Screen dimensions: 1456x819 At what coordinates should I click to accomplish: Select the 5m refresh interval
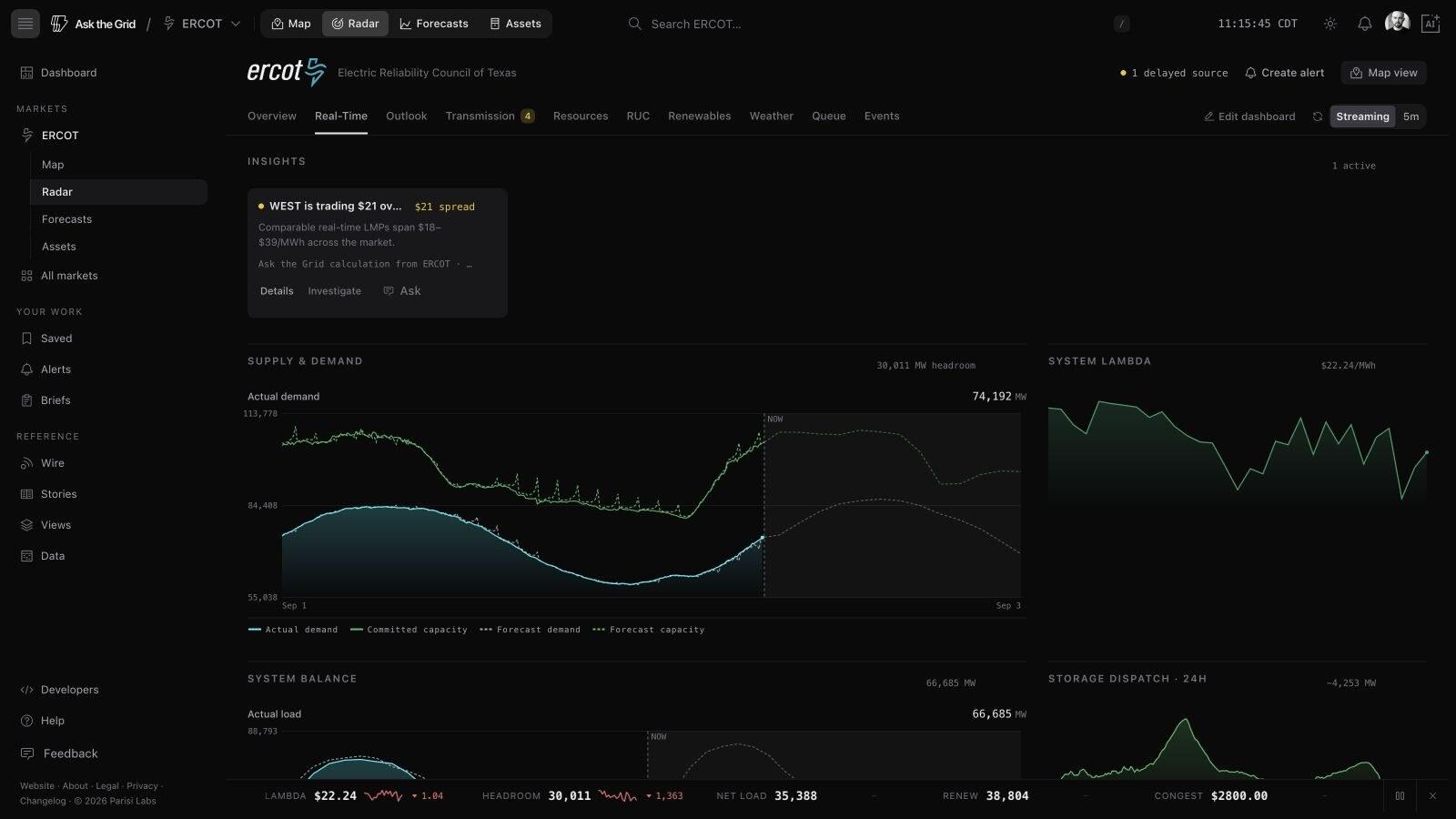pyautogui.click(x=1410, y=116)
